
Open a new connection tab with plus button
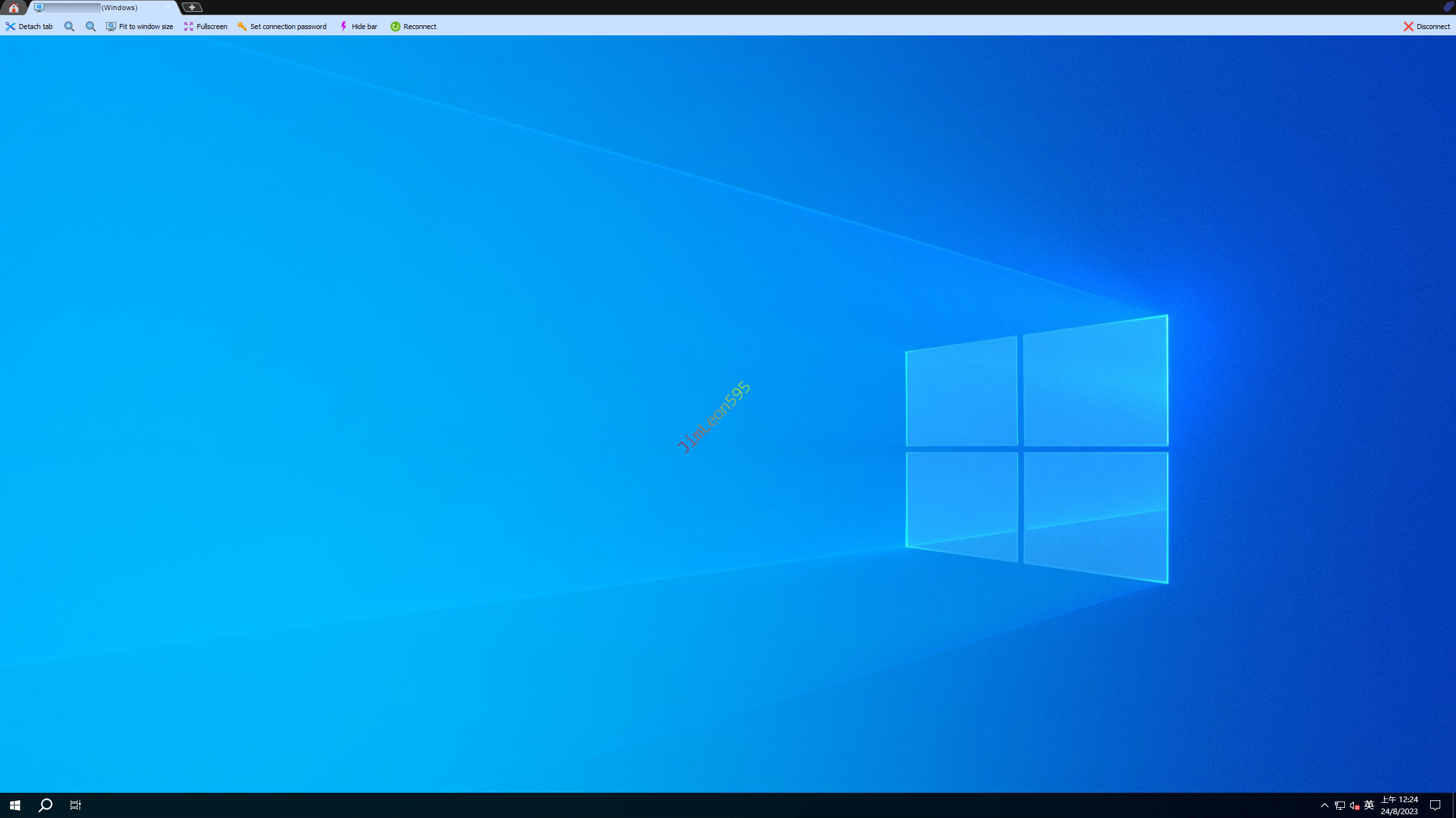[192, 8]
